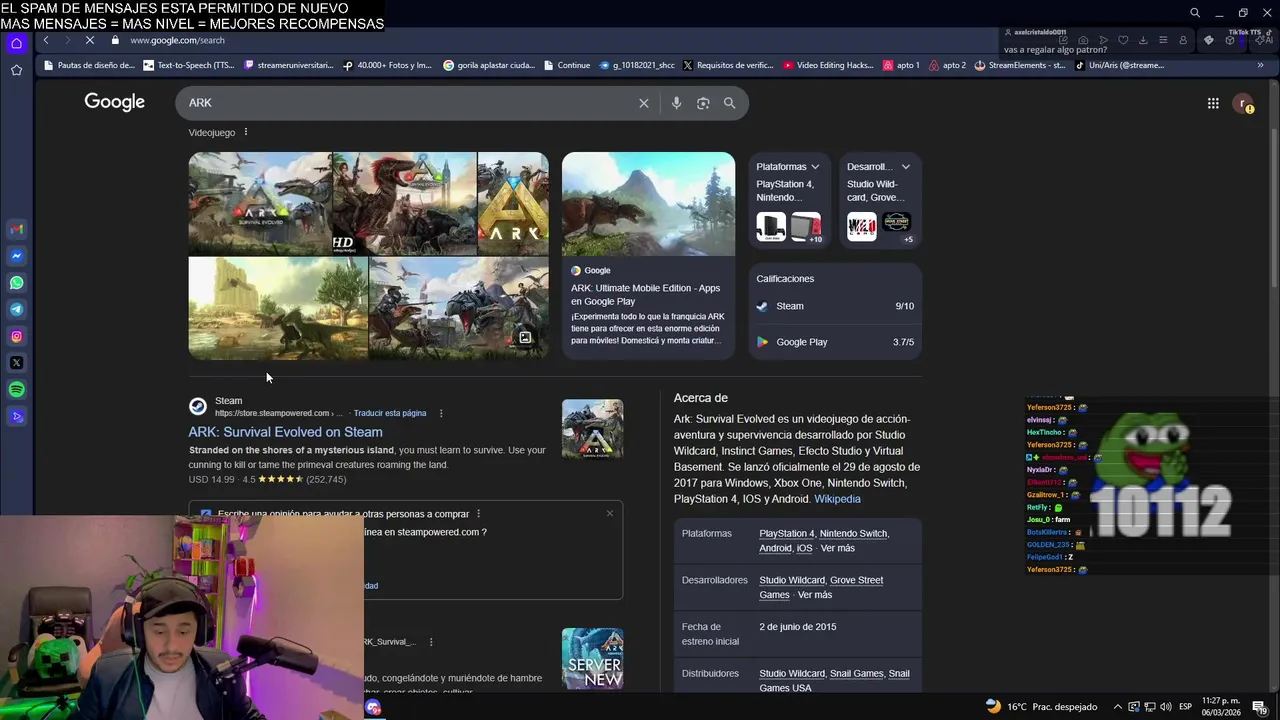Open X (Twitter) from the browser sidebar
The image size is (1280, 720).
pos(16,363)
